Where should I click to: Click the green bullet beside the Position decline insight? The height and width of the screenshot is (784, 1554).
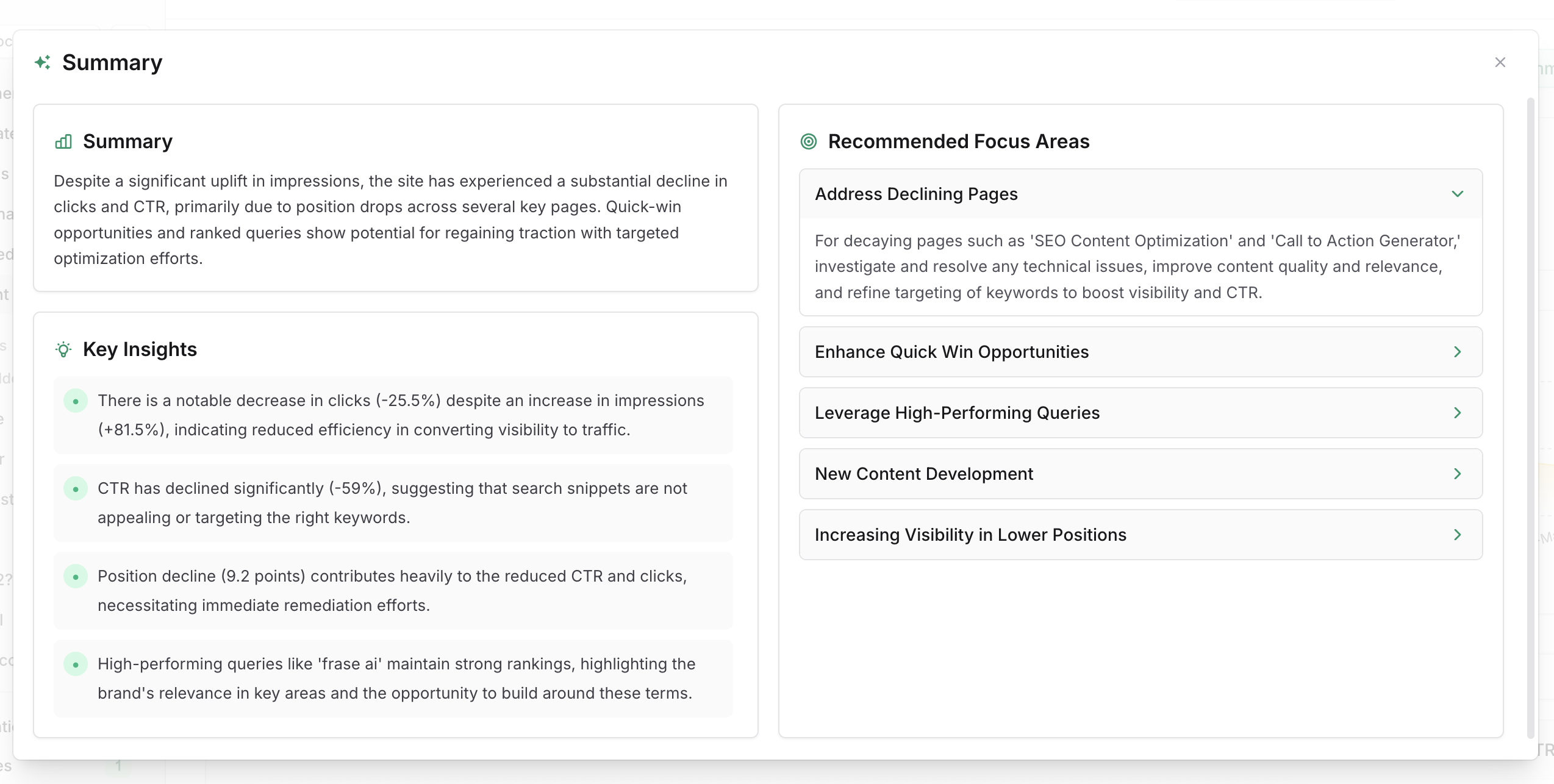point(76,577)
